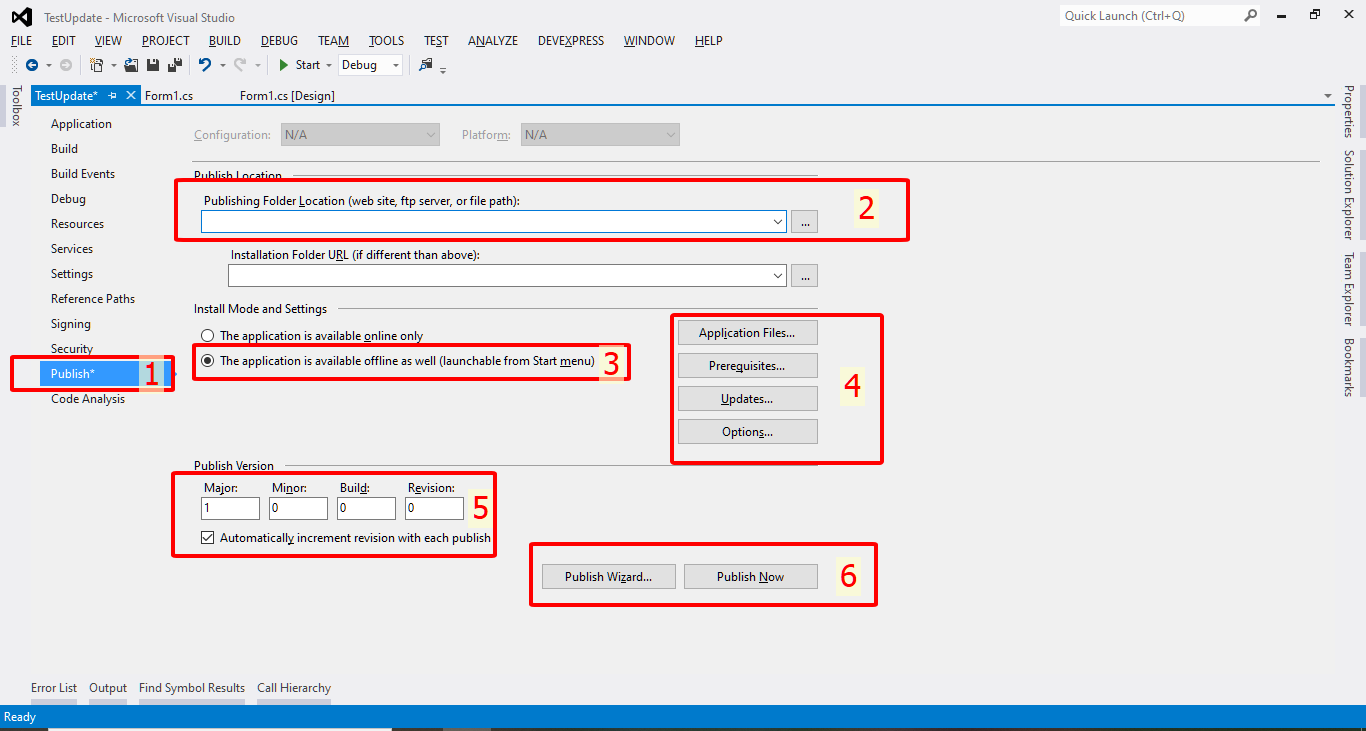Click the toolbar overflow options arrow
1366x731 pixels.
pos(443,69)
